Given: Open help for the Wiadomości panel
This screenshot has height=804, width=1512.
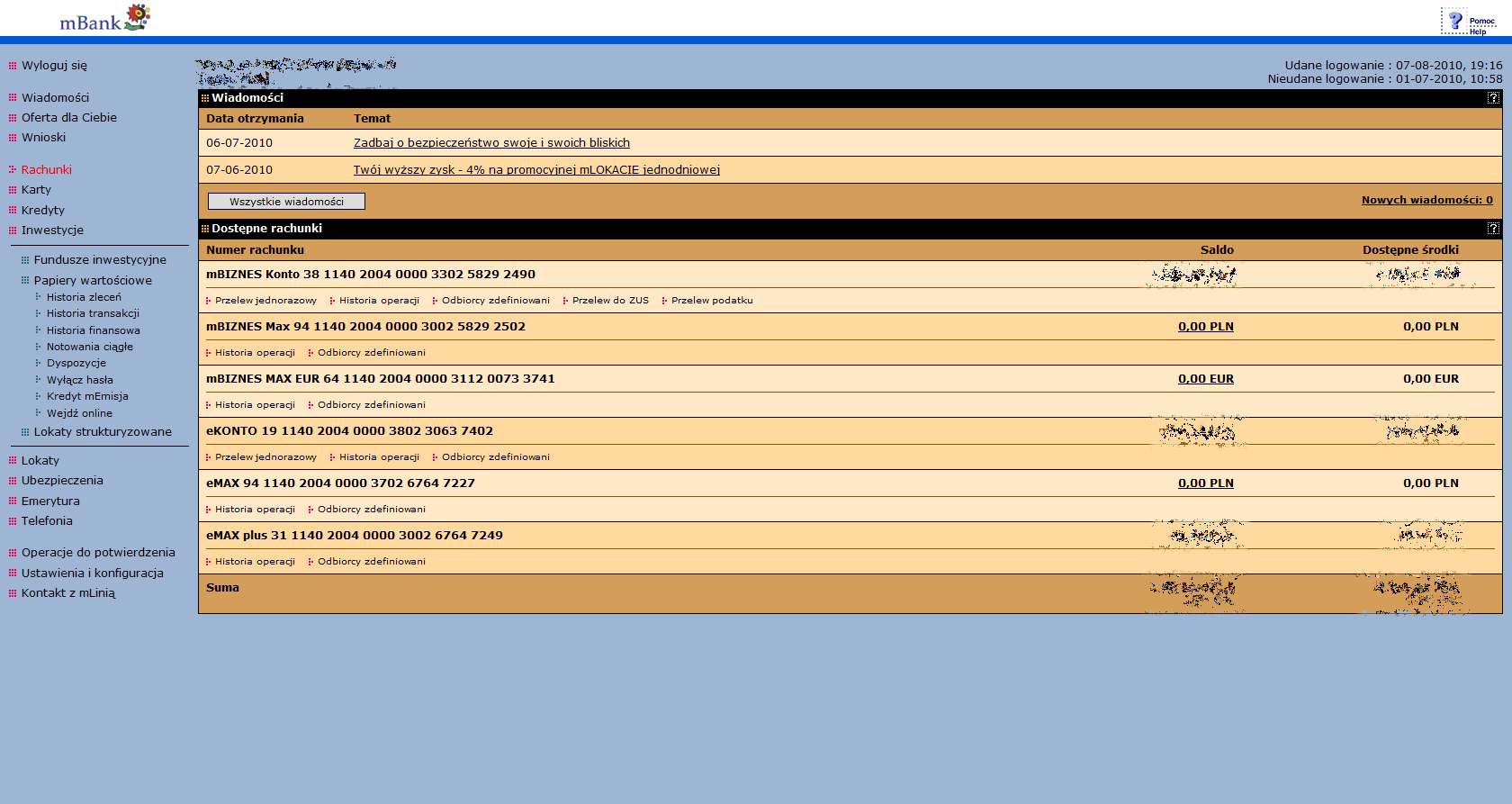Looking at the screenshot, I should pos(1493,98).
